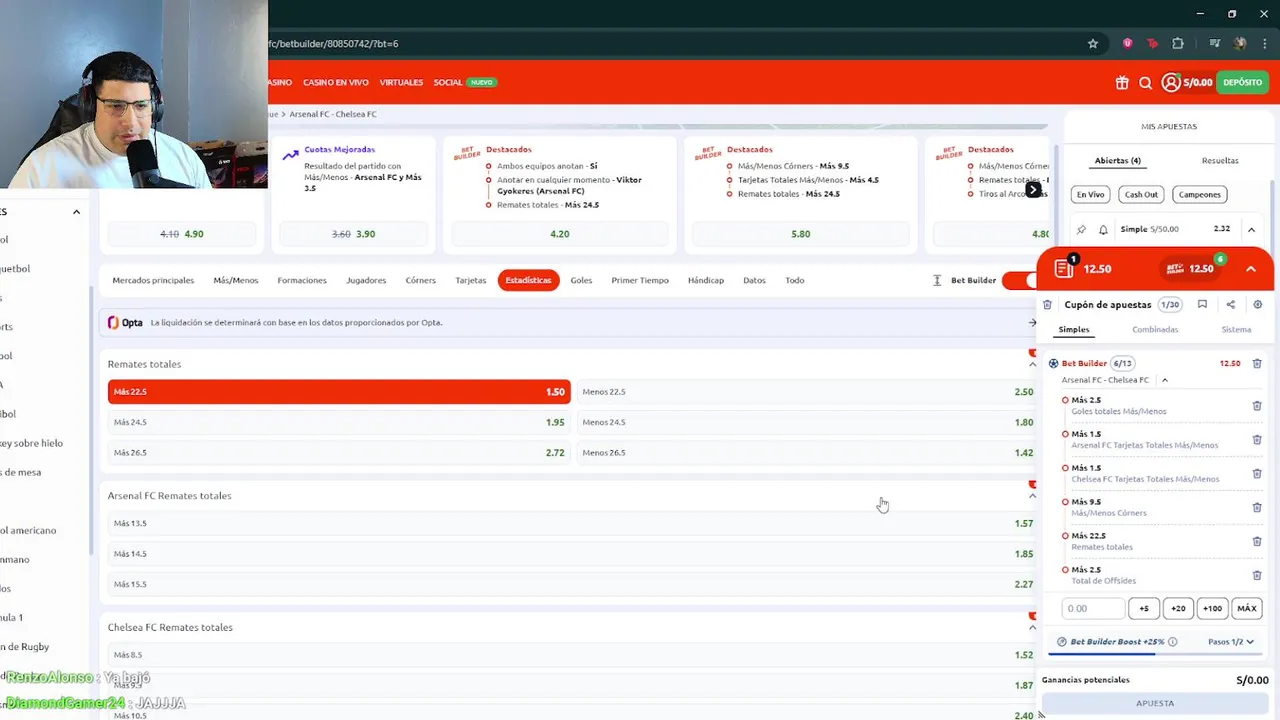
Task: Deselect Más 22.5 Remates totales at 1.50
Action: click(339, 392)
